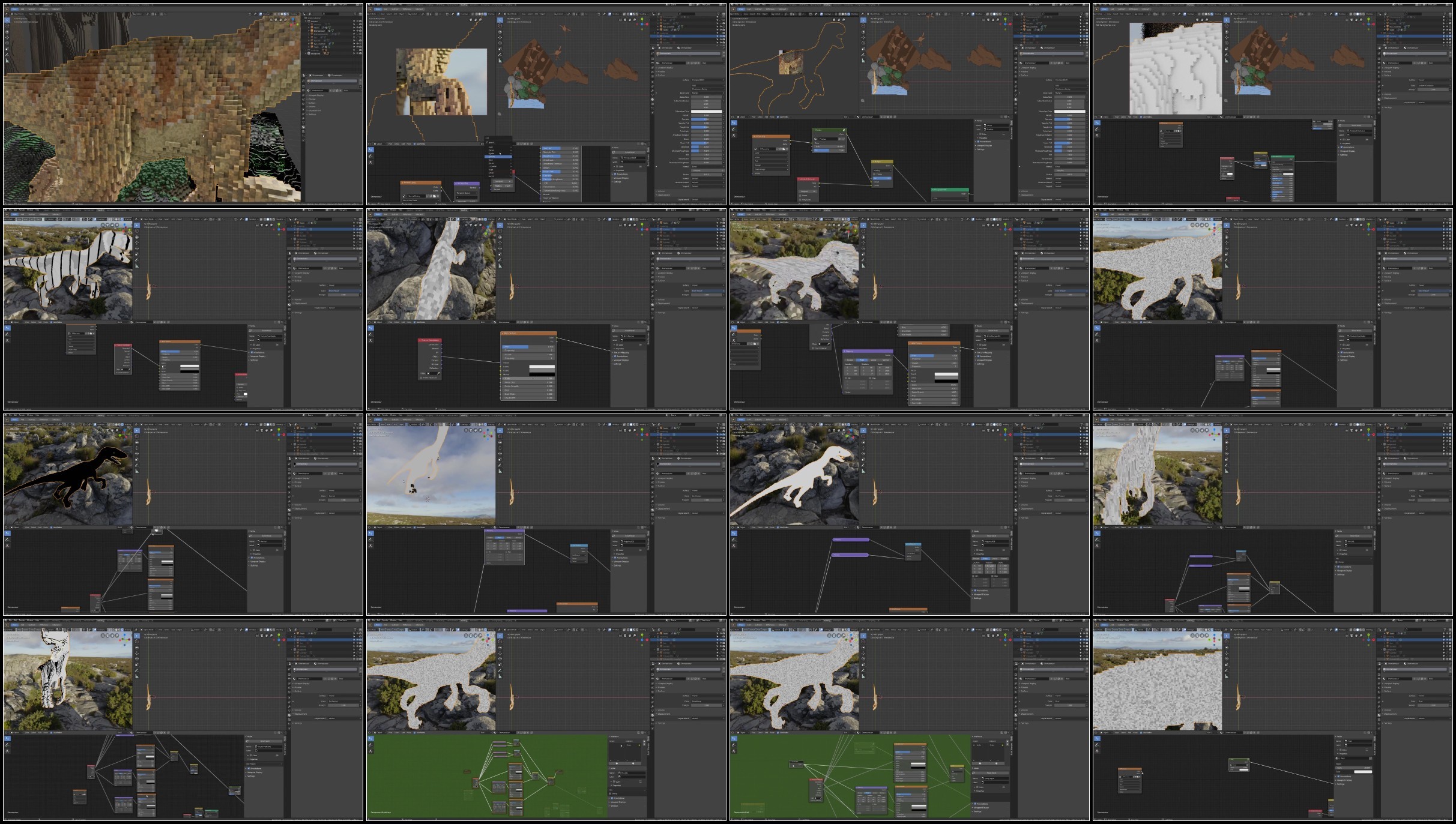
Task: Pick node annotate tool in frame with open Add menu
Action: (x=370, y=156)
